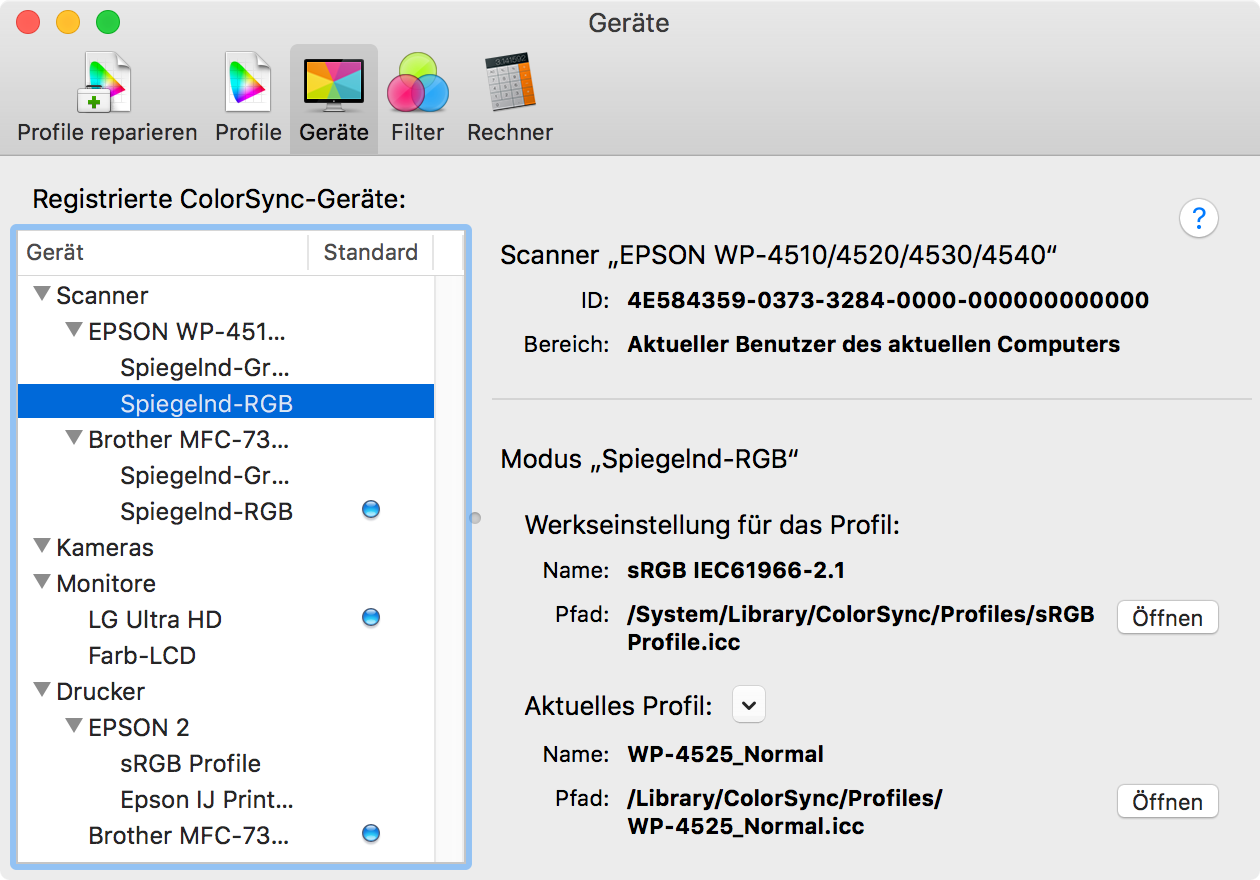1260x880 pixels.
Task: Click the default dot beside Brother Spiegelnd-RGB
Action: (x=371, y=510)
